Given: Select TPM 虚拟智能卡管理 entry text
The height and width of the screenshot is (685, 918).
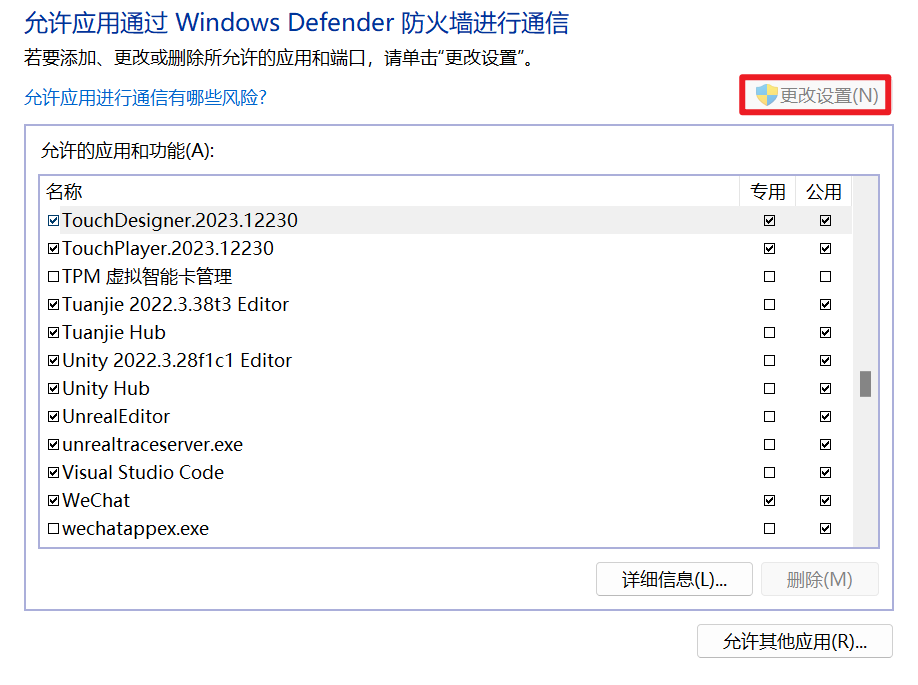Looking at the screenshot, I should (x=147, y=276).
